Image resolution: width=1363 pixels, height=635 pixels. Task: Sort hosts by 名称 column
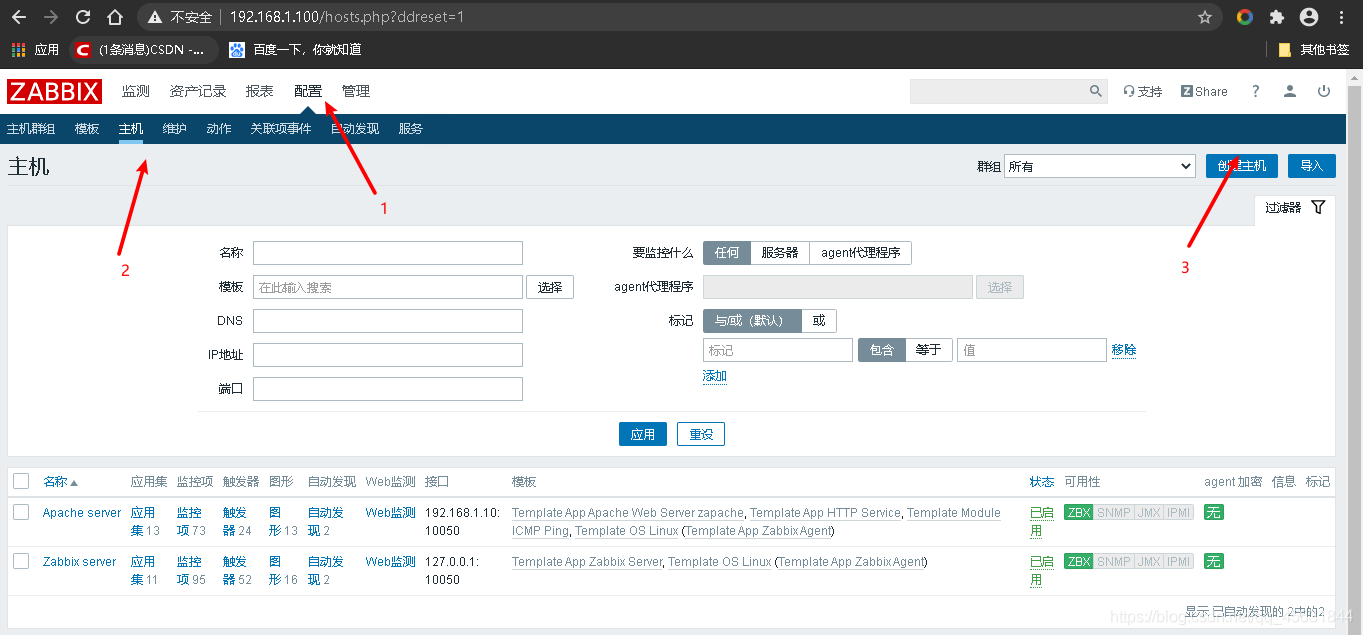pyautogui.click(x=60, y=481)
